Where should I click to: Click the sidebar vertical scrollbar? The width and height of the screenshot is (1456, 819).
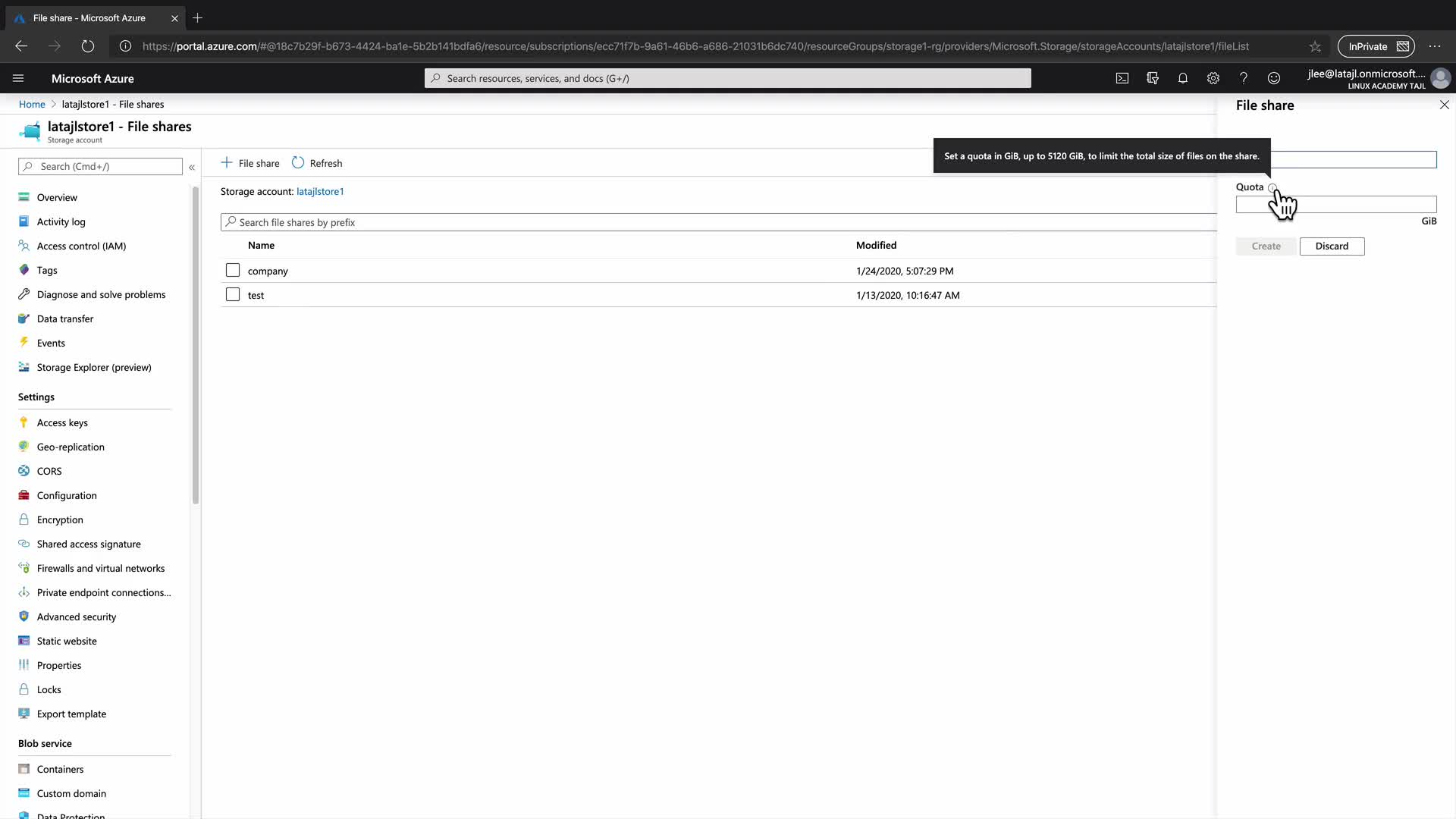coord(196,345)
